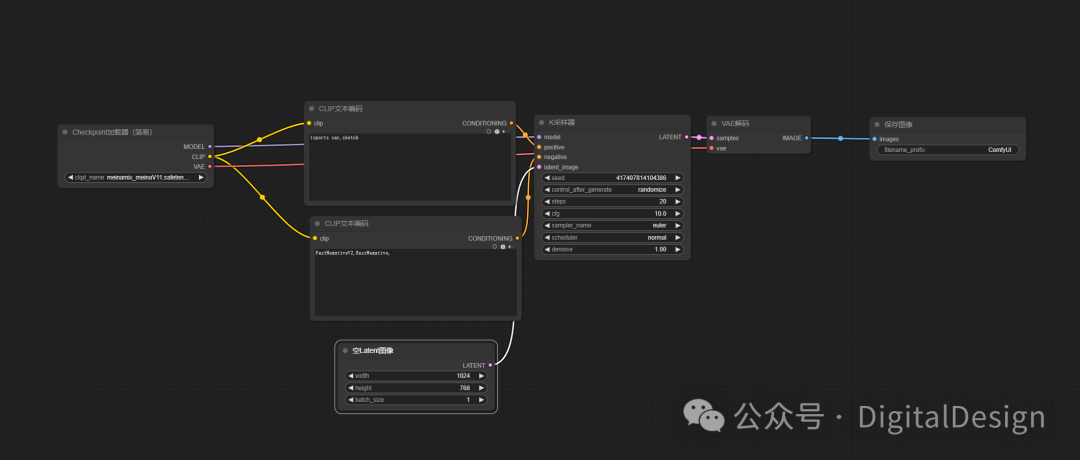Increase steps with the right arrow
1080x460 pixels.
(x=678, y=202)
